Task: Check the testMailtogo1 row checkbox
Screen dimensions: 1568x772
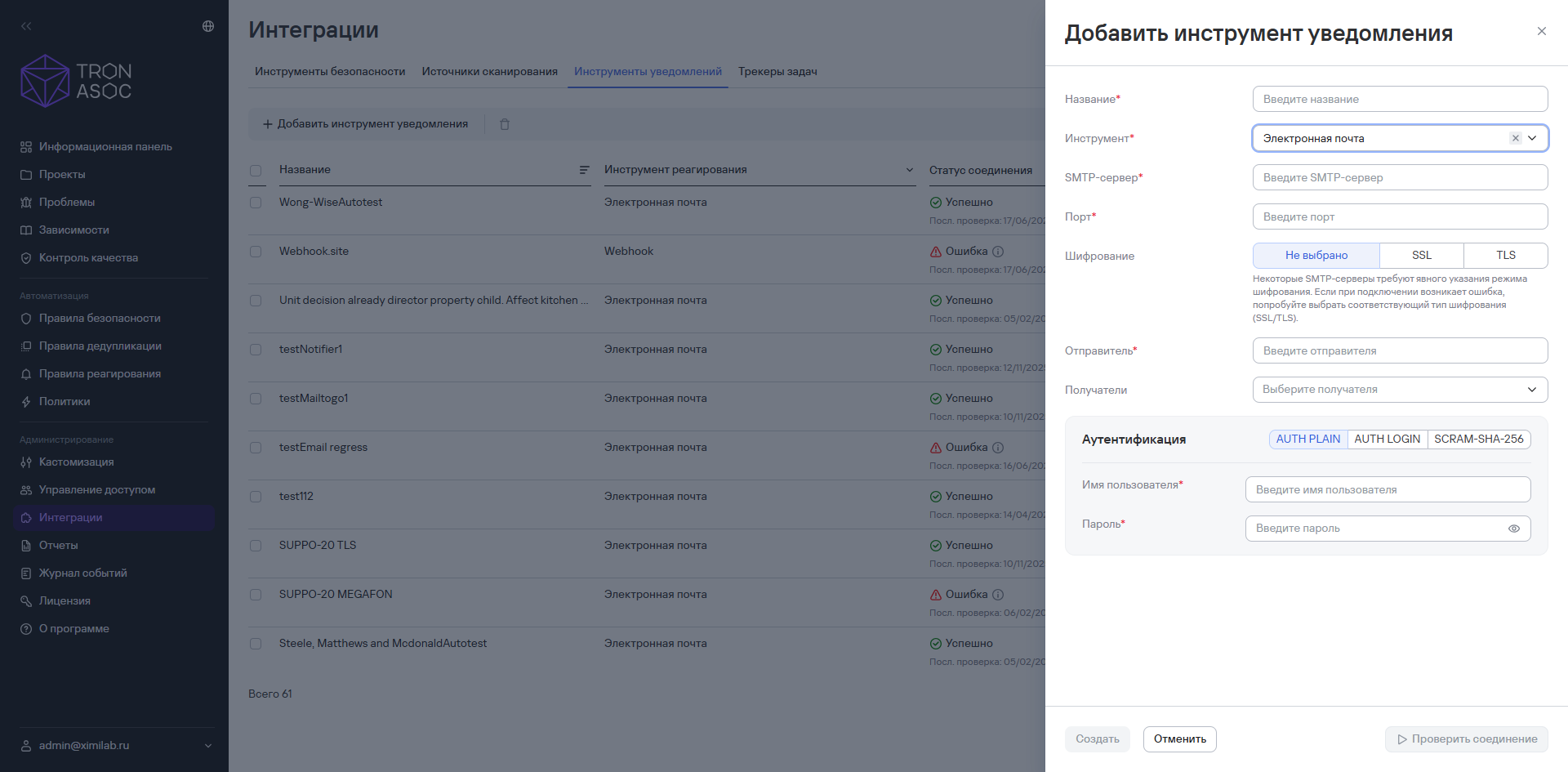Action: (x=256, y=399)
